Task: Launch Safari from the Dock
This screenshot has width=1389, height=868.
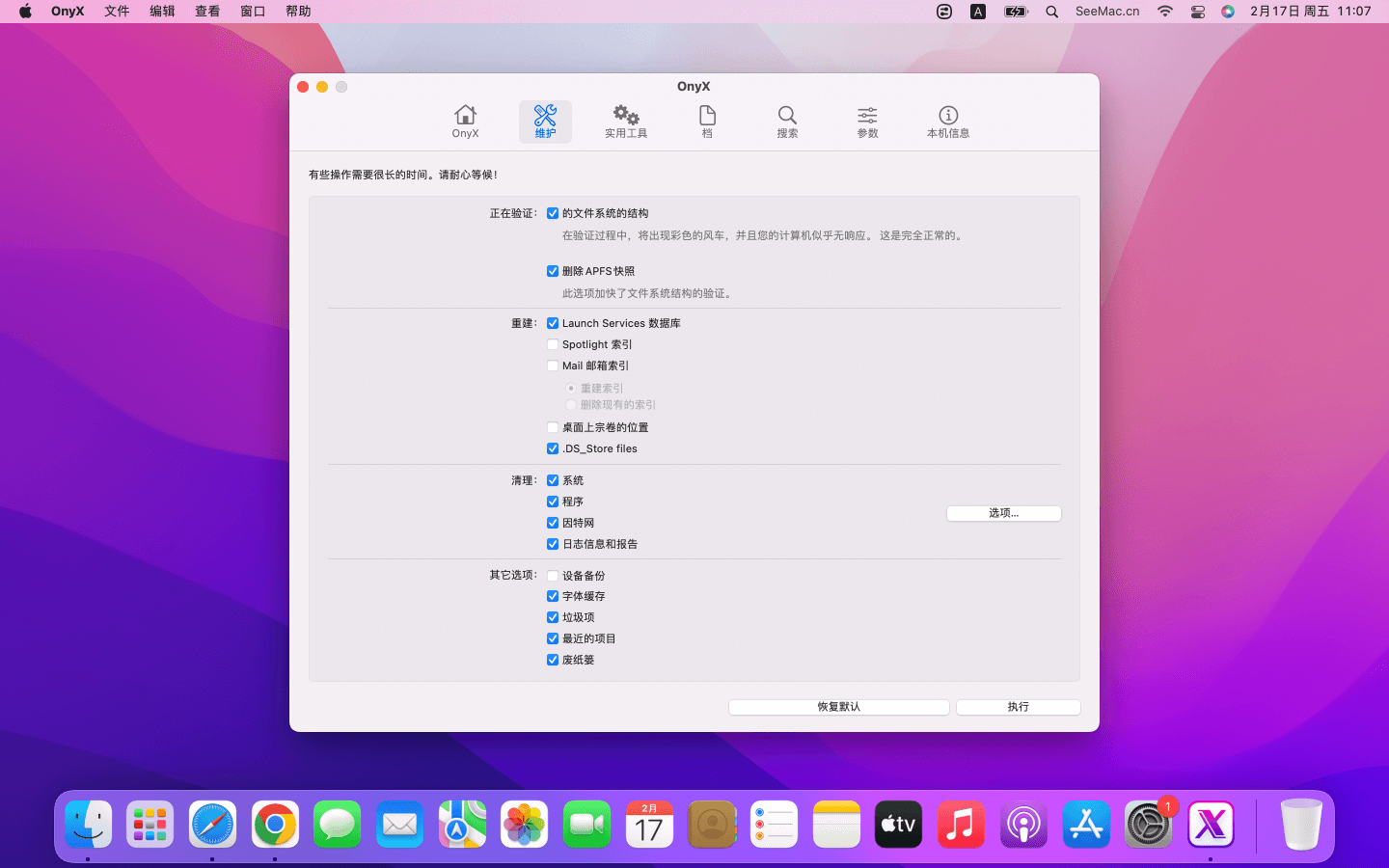Action: pos(212,825)
